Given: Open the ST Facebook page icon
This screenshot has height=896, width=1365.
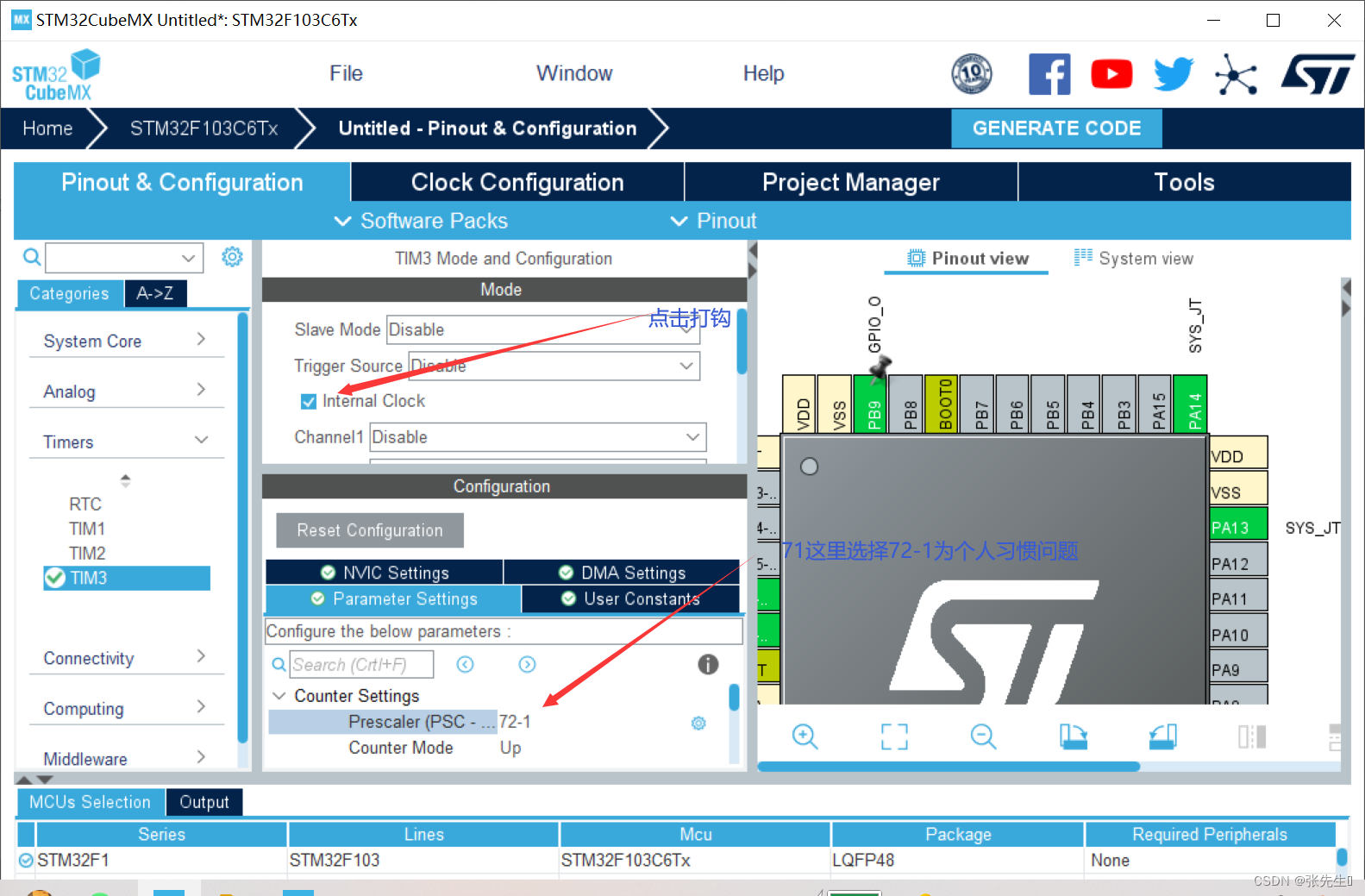Looking at the screenshot, I should tap(1049, 74).
